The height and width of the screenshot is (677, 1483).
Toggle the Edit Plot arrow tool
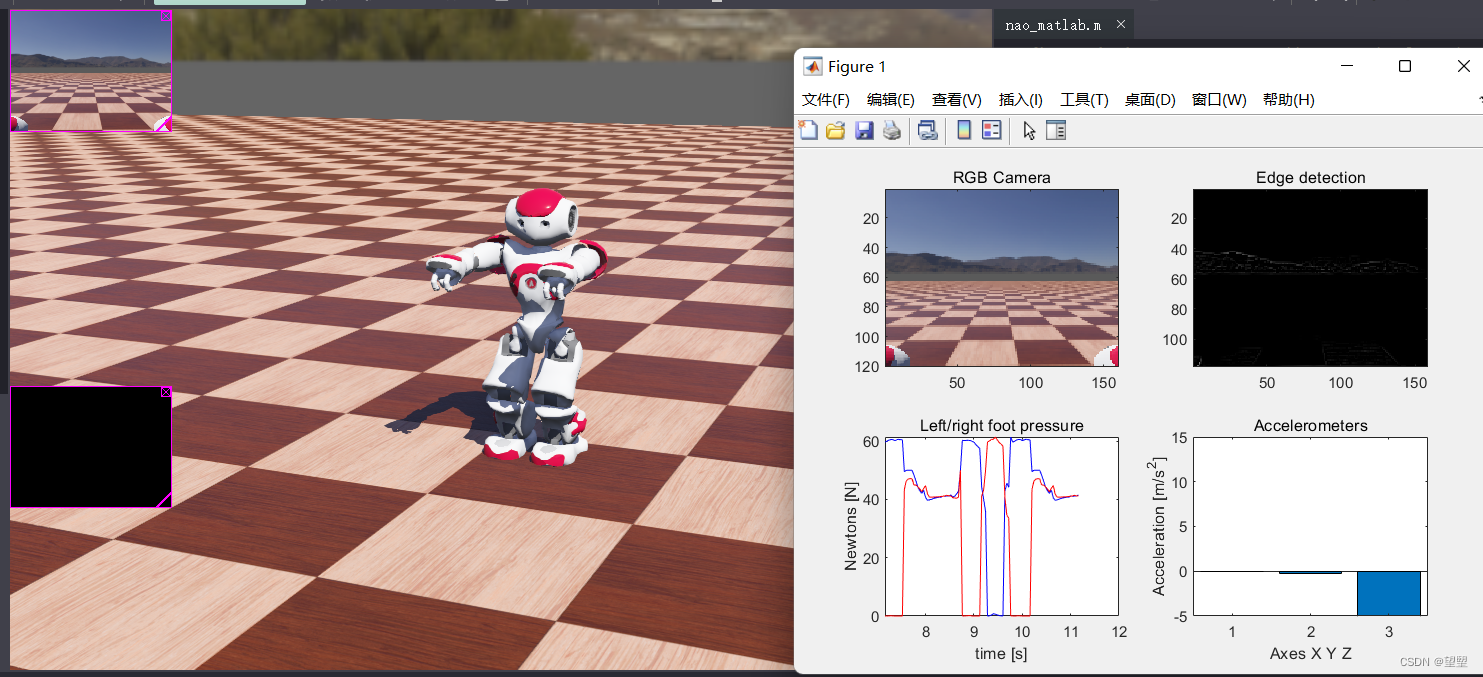pos(1029,130)
